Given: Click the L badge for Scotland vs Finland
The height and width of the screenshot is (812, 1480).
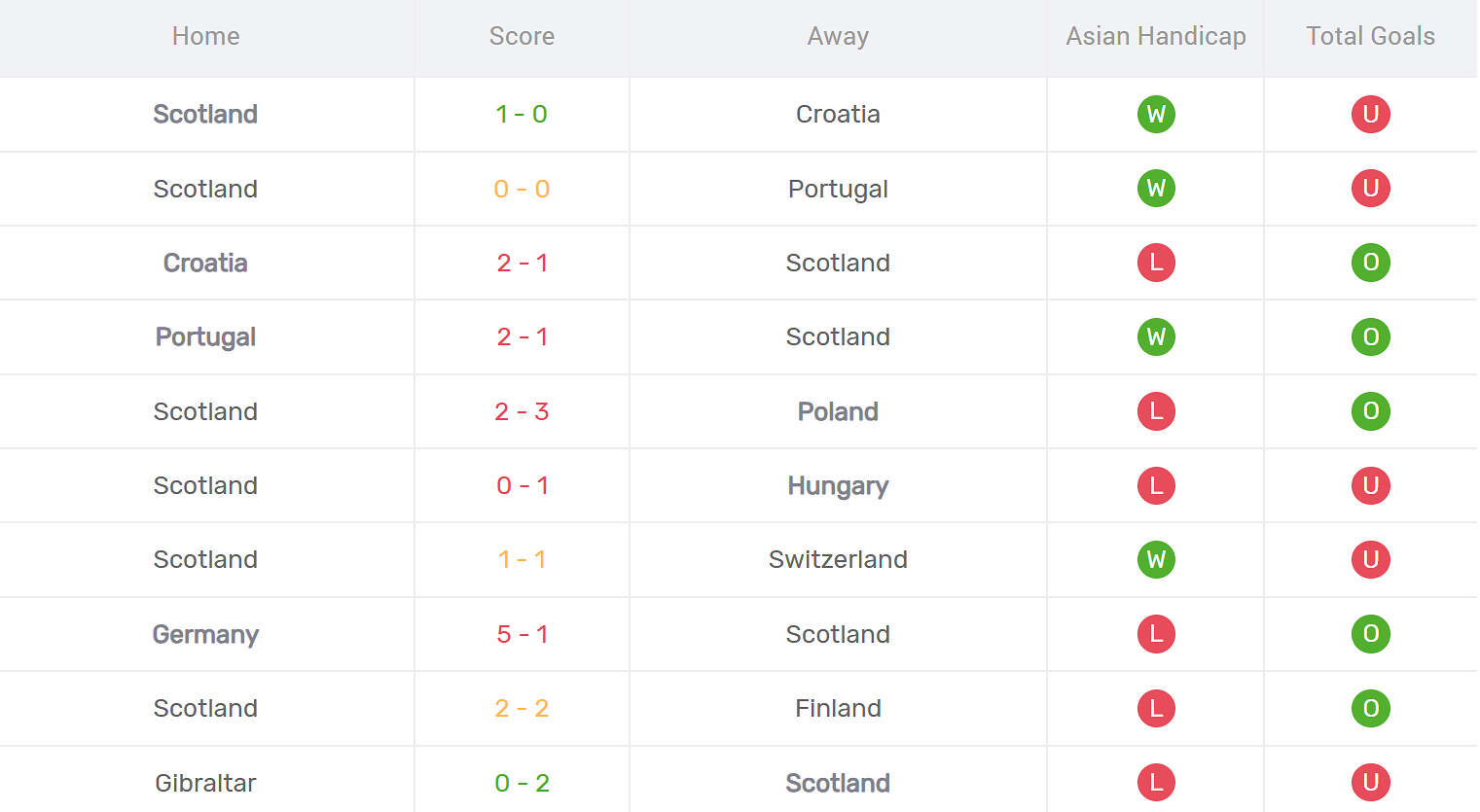Looking at the screenshot, I should pyautogui.click(x=1156, y=708).
